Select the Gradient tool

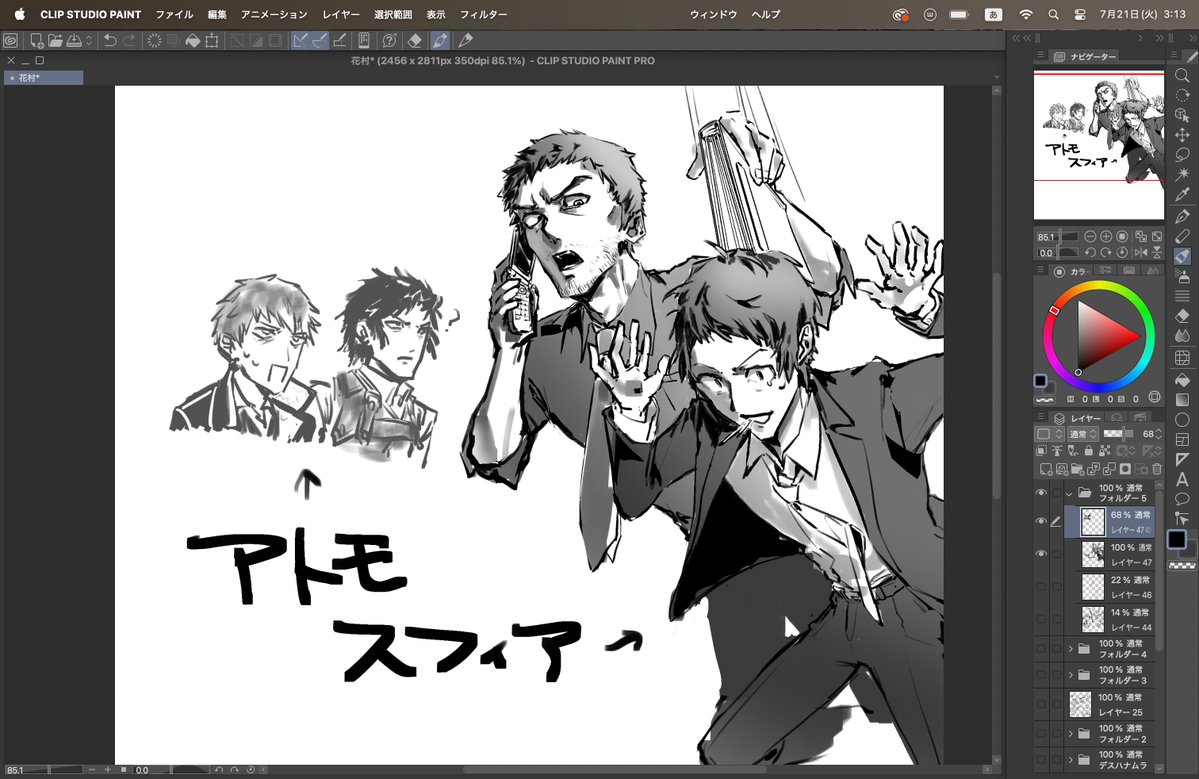[1182, 399]
